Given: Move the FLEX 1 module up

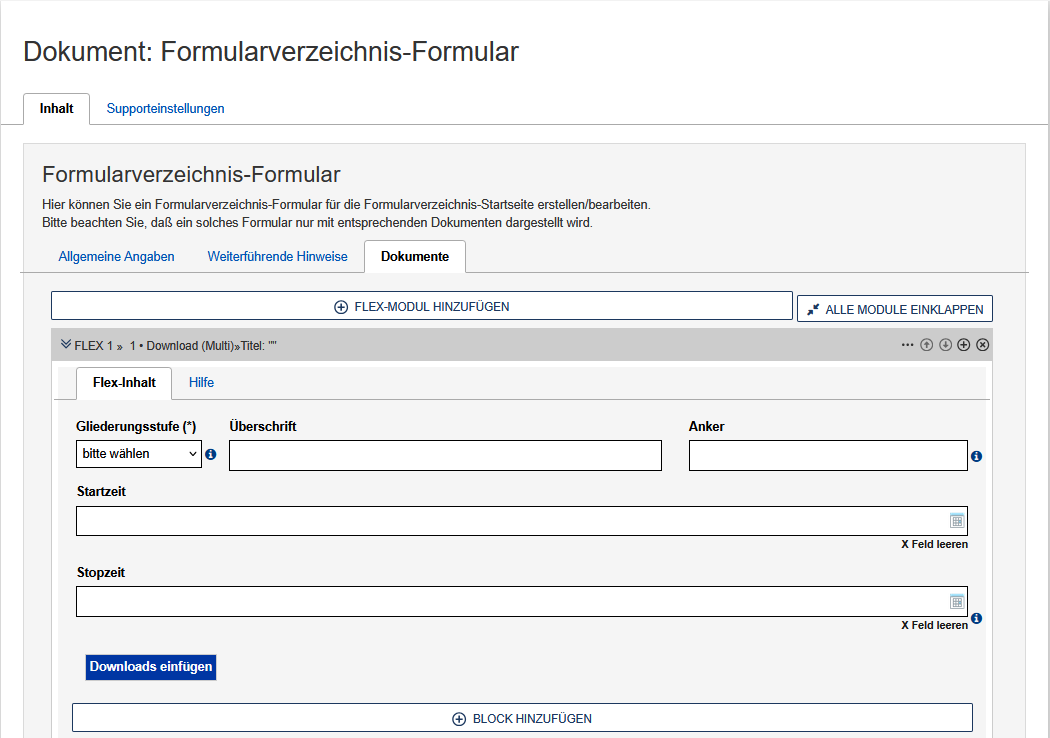Looking at the screenshot, I should pos(926,344).
